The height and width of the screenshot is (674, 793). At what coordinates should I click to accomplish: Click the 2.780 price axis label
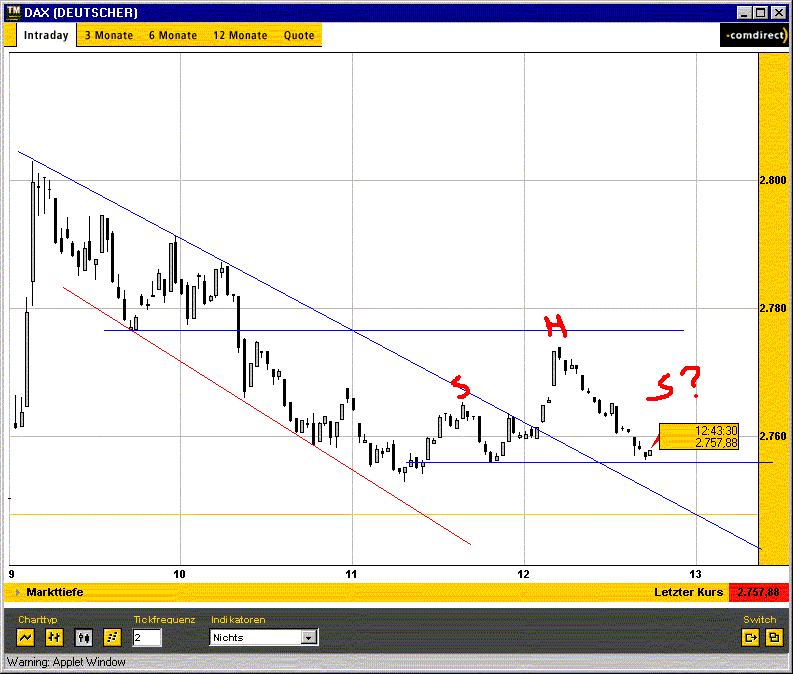click(773, 308)
